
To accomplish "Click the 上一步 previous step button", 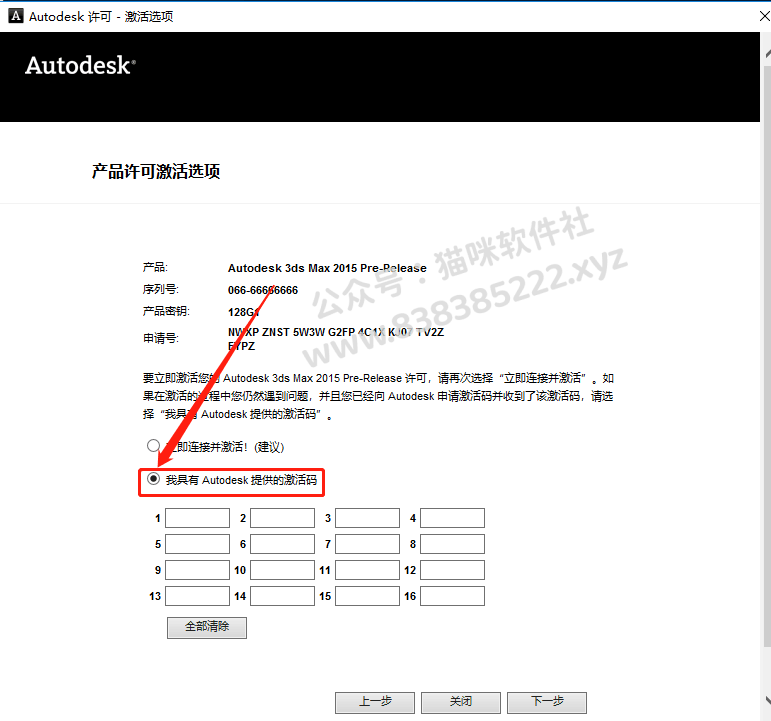I will click(x=375, y=702).
